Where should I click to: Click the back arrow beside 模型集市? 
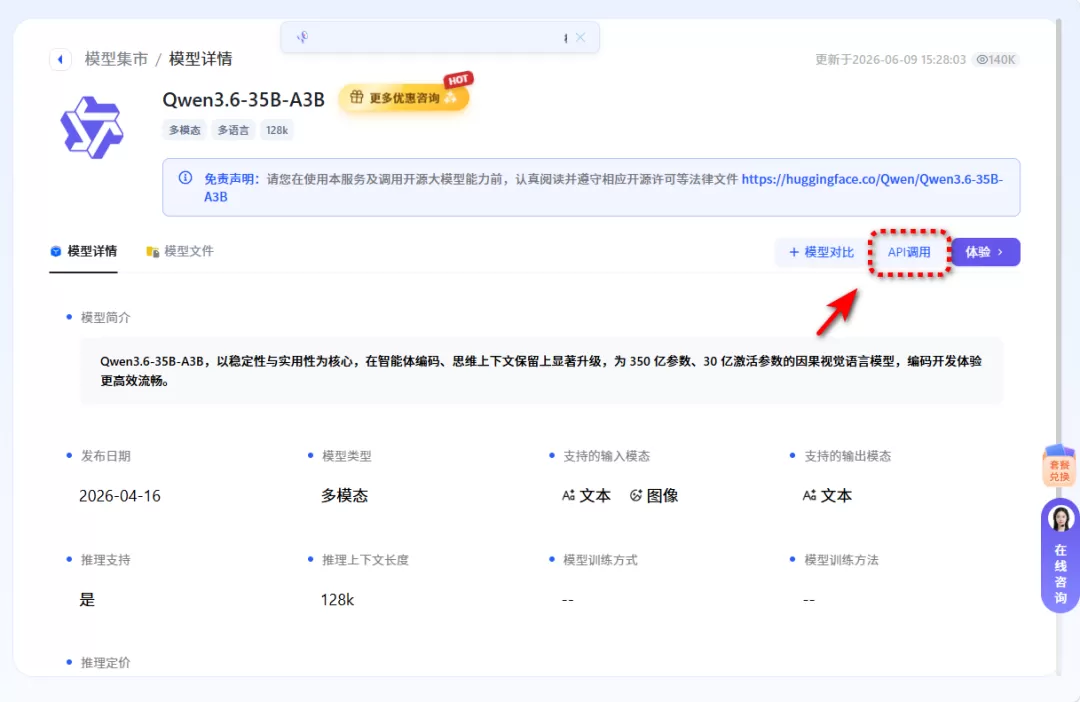(61, 59)
